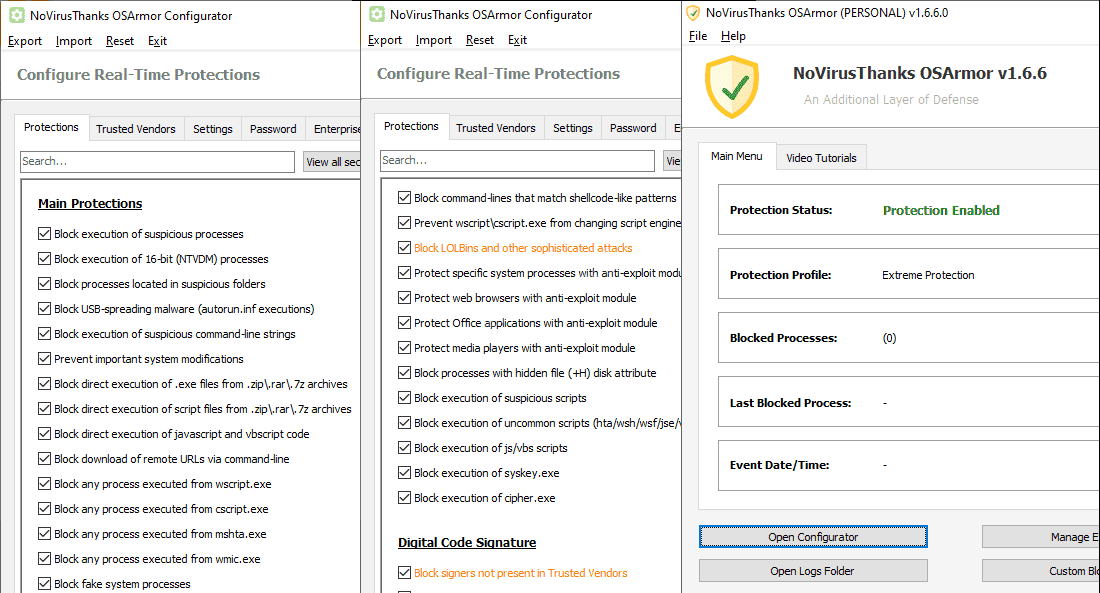1100x593 pixels.
Task: Uncheck Block execution of cipher.exe
Action: (404, 498)
